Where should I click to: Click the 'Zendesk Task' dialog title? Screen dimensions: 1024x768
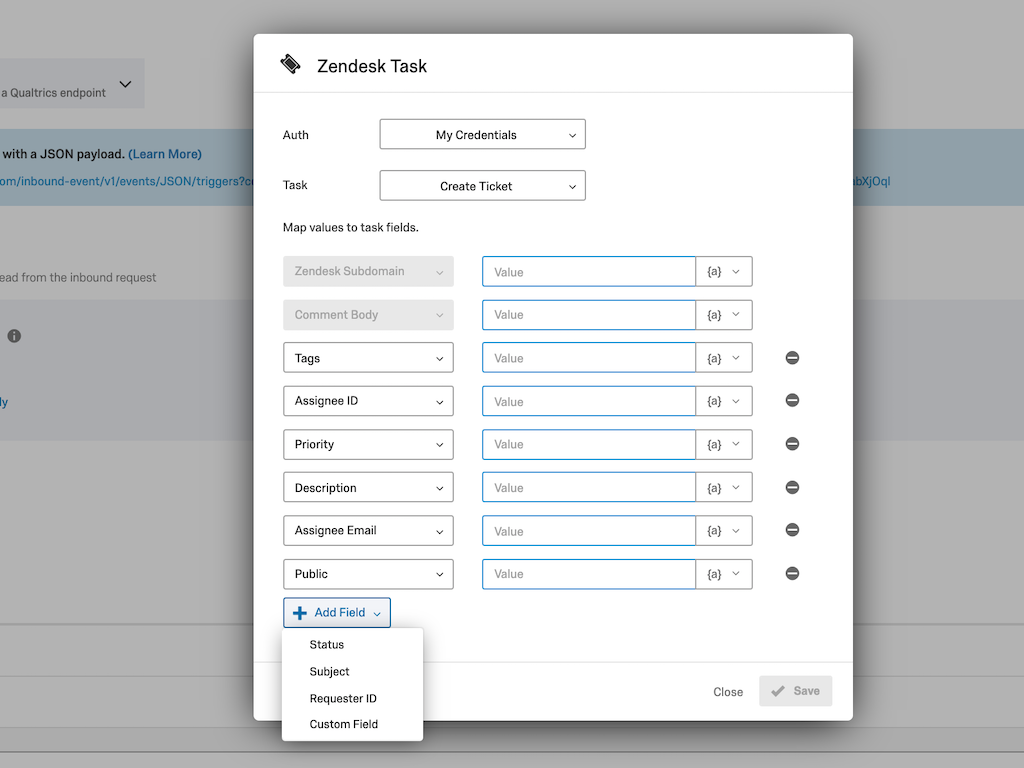(x=372, y=66)
